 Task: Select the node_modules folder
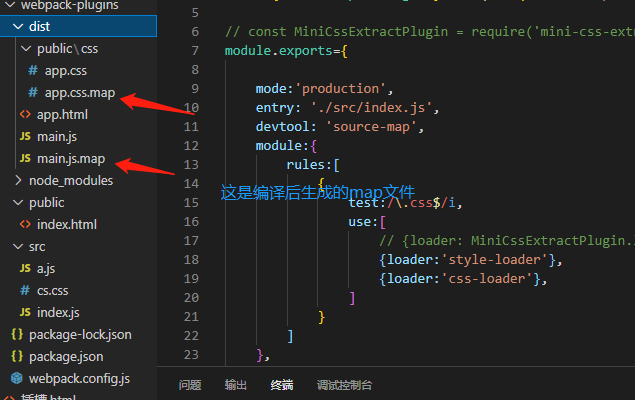pos(71,181)
